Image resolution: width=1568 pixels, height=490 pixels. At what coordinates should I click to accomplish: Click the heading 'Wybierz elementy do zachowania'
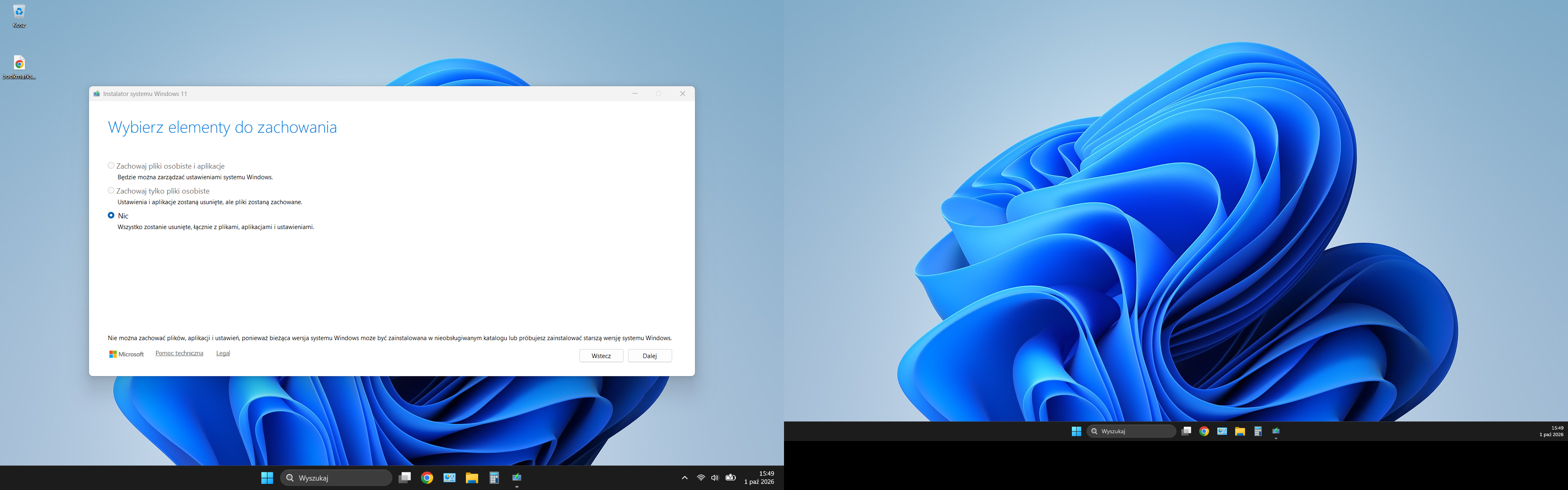coord(222,127)
